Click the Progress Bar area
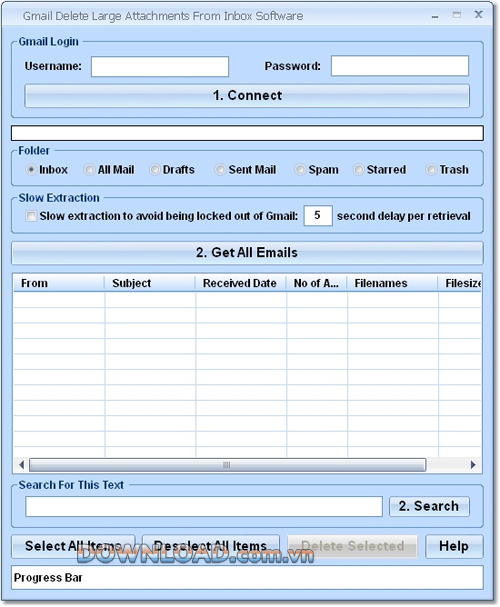Viewport: 500px width, 607px height. coord(247,578)
